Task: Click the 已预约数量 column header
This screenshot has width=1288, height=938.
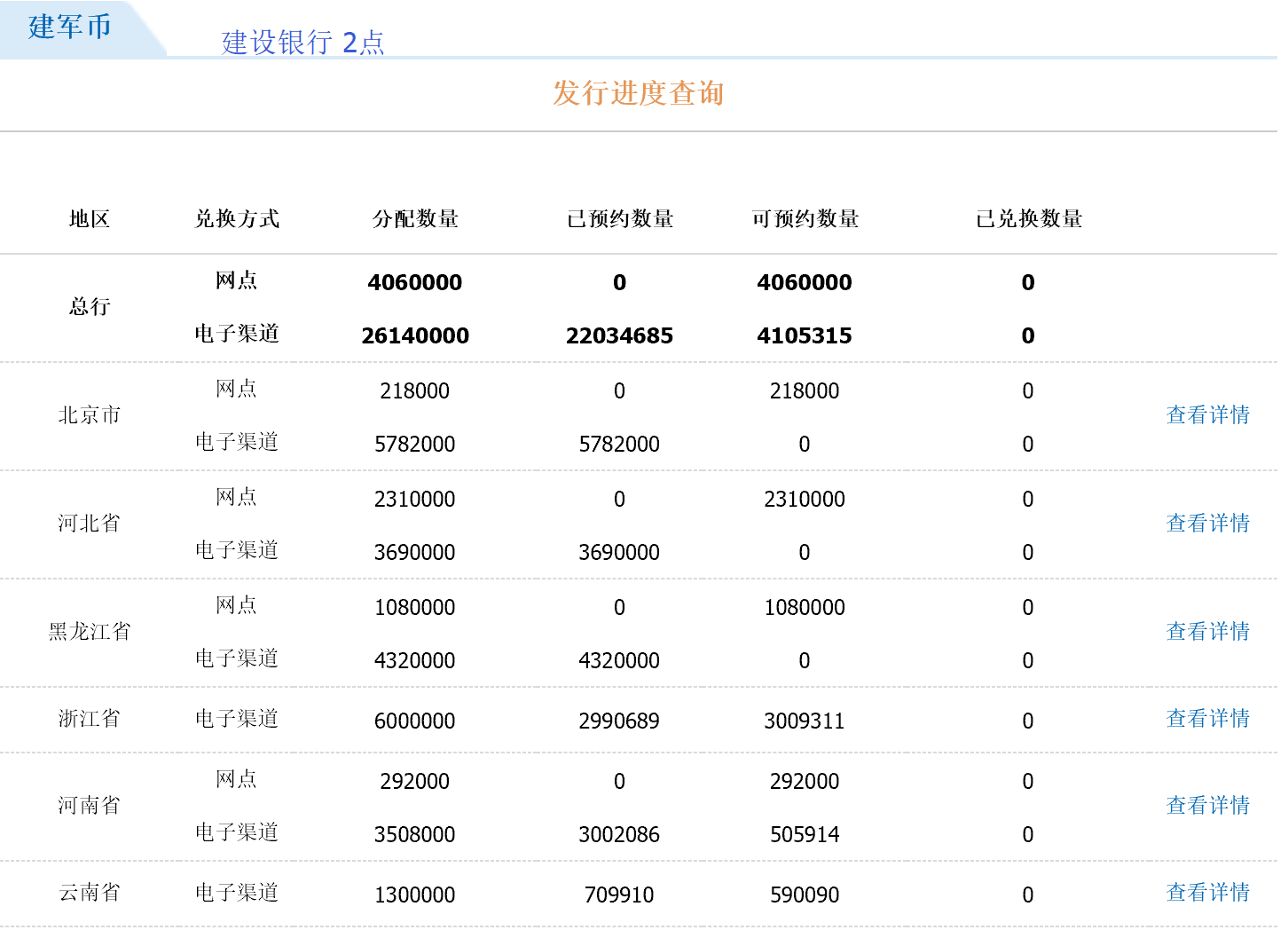Action: click(620, 219)
